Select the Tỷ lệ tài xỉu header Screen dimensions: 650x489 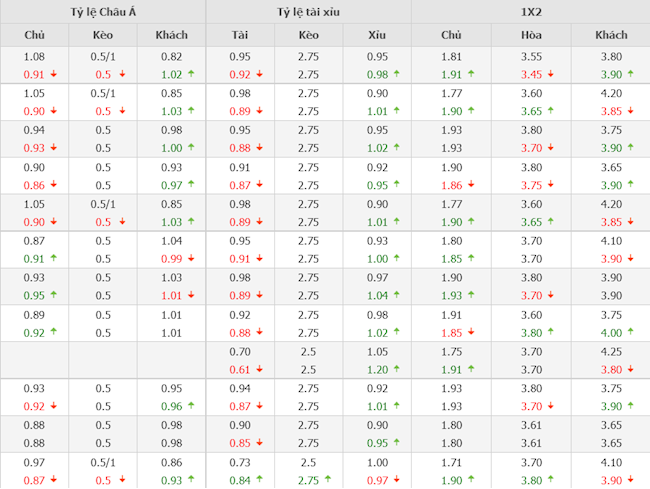[x=308, y=12]
